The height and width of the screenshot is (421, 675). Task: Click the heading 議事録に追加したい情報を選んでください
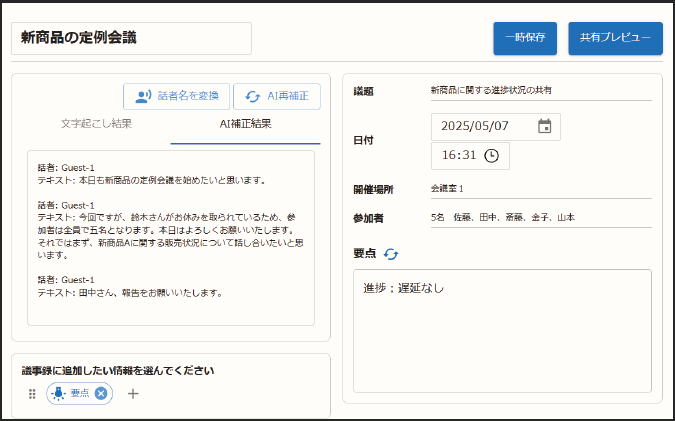click(118, 371)
